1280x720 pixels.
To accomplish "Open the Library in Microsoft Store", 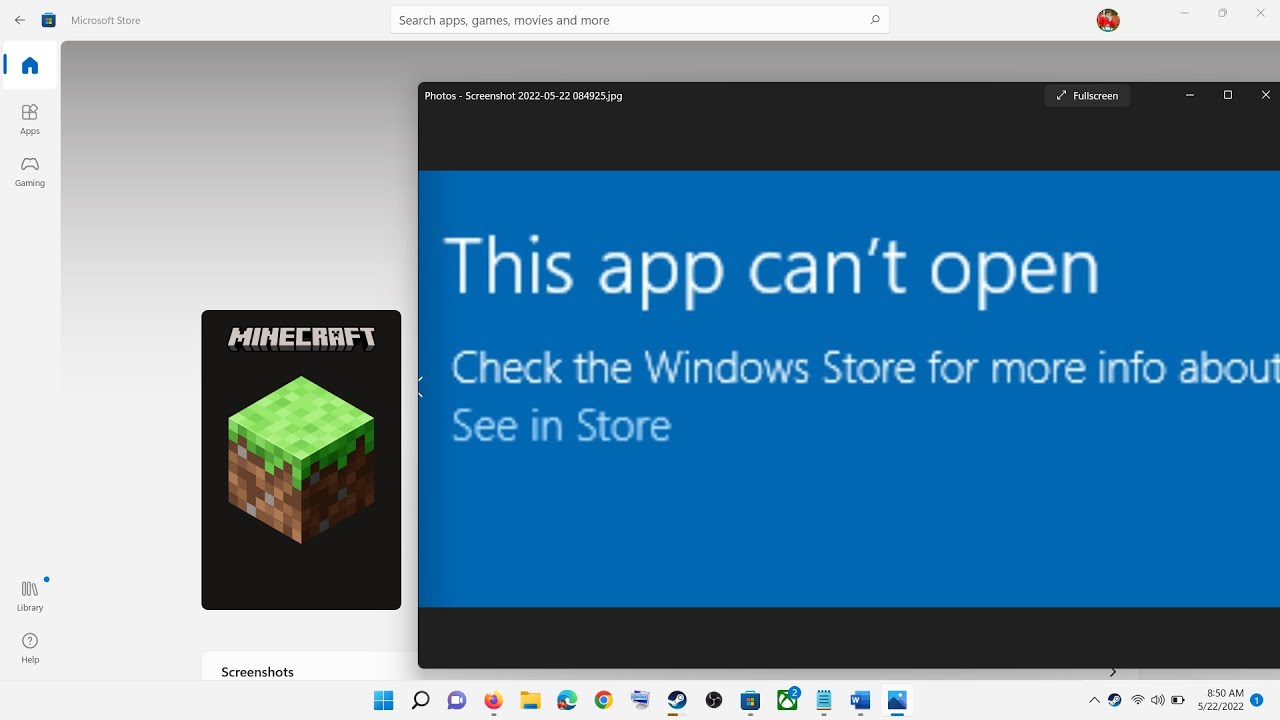I will [x=30, y=596].
